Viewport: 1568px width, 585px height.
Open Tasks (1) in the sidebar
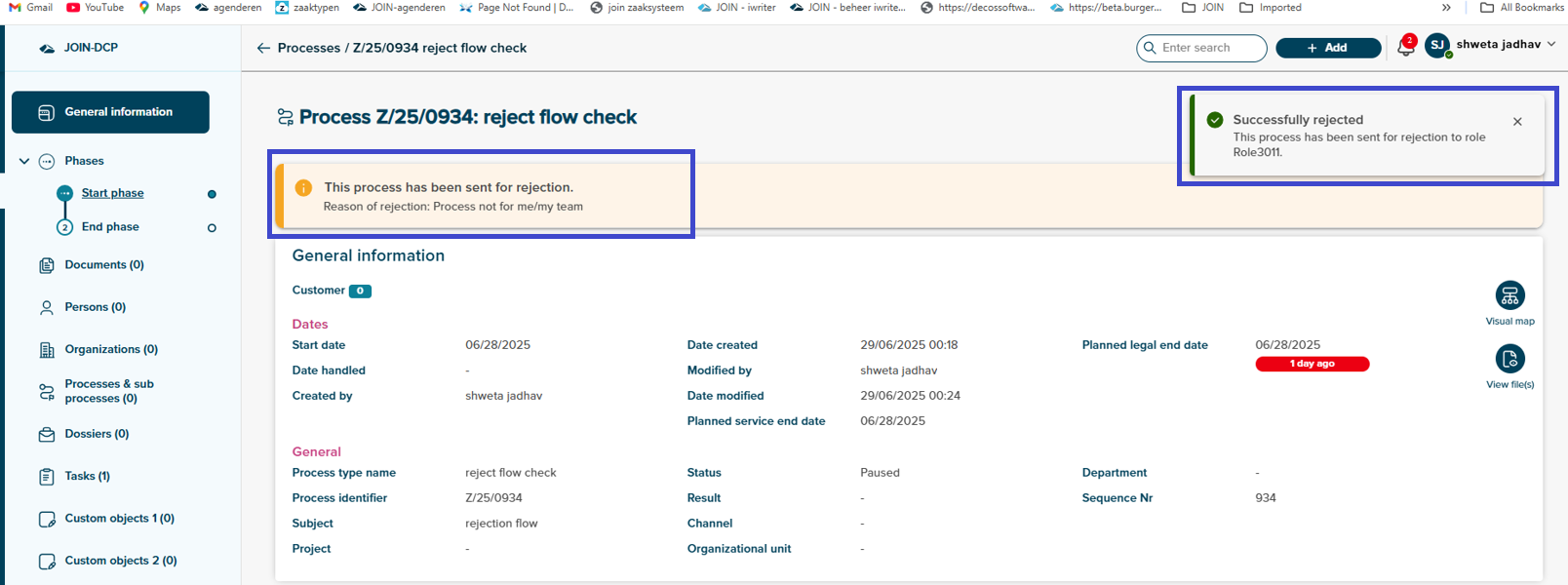coord(87,477)
